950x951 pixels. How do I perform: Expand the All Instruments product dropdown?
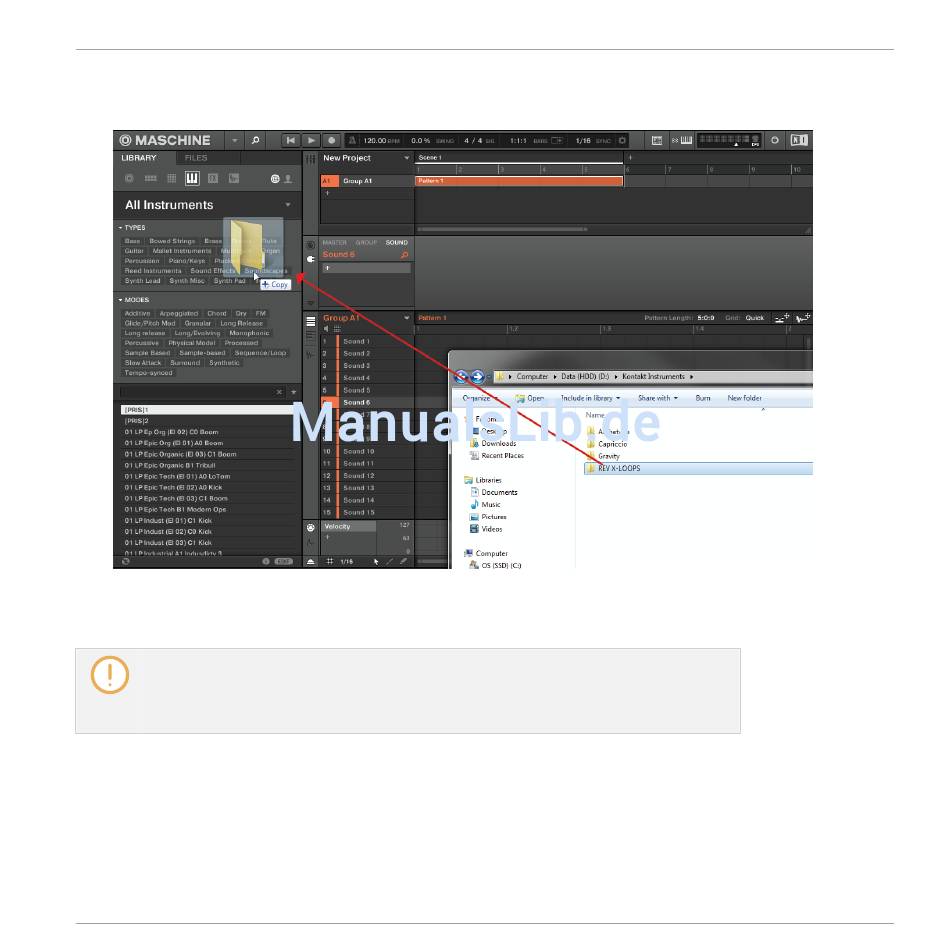(x=288, y=205)
